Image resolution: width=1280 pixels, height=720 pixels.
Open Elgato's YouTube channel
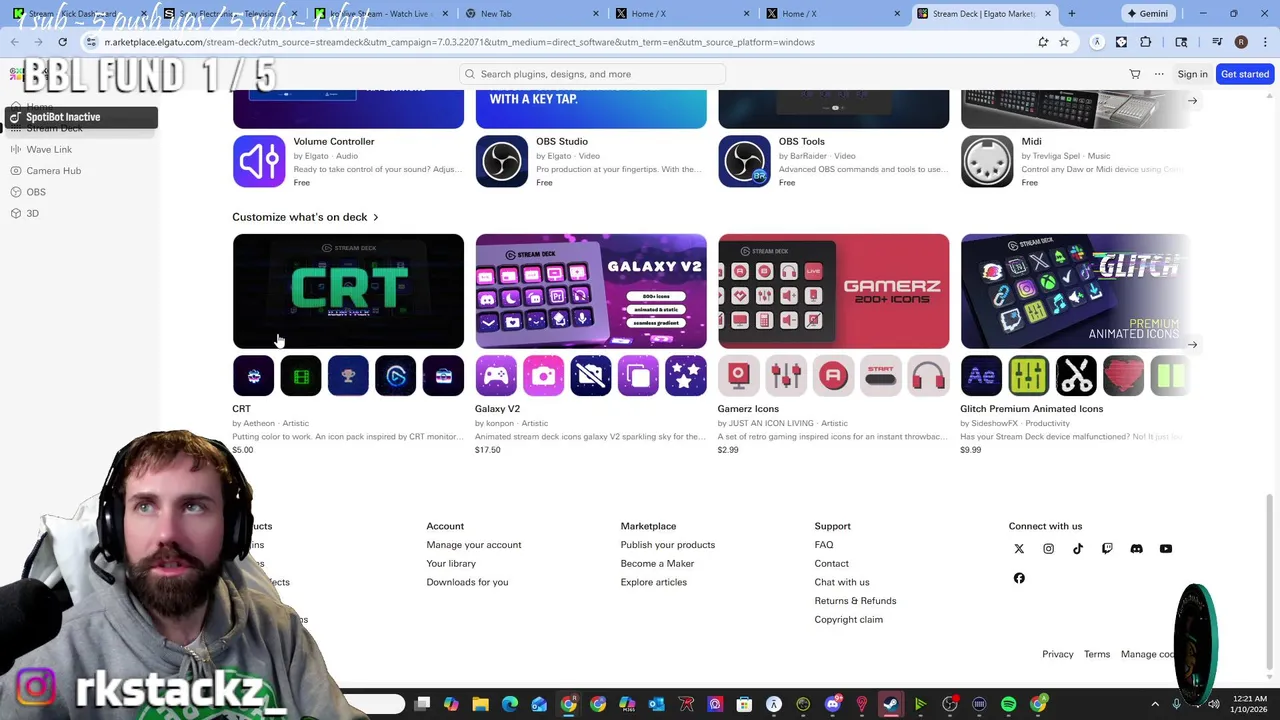1166,549
